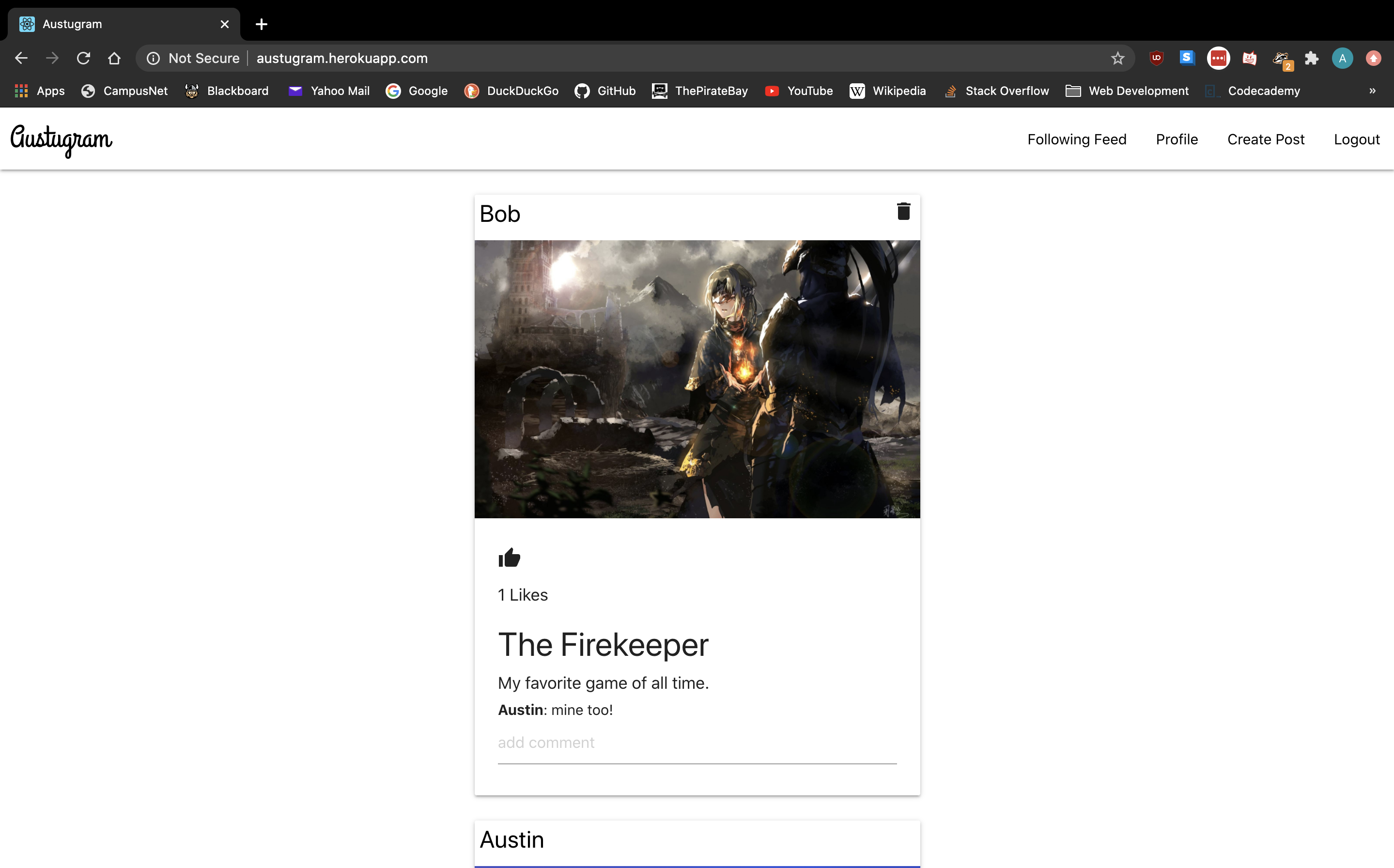Show the Not Secure site information
Image resolution: width=1394 pixels, height=868 pixels.
pyautogui.click(x=193, y=59)
